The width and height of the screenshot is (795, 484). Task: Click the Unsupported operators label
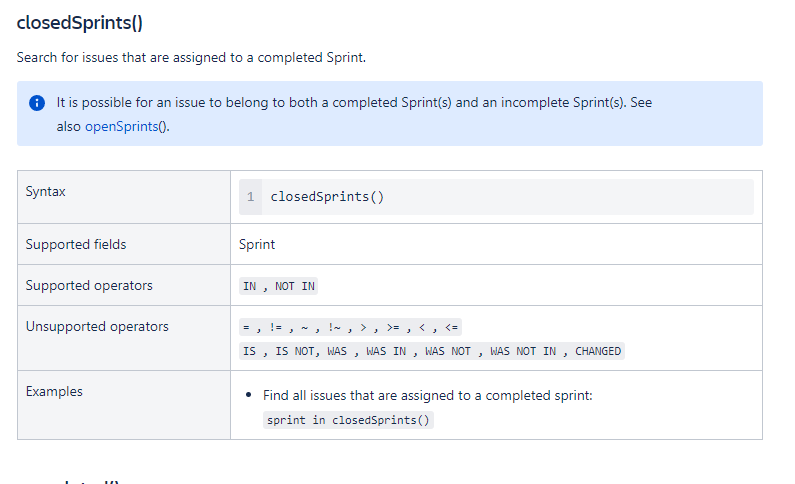pos(97,326)
